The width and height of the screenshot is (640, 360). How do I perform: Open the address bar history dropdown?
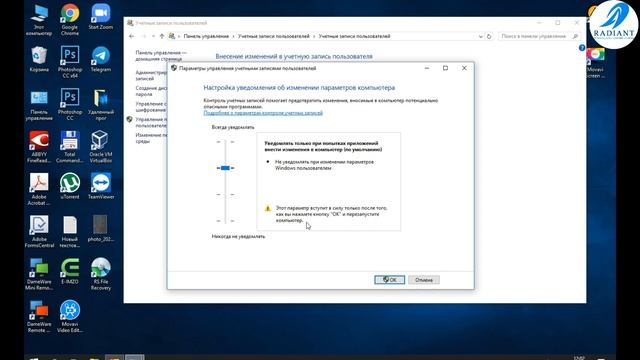pos(480,36)
